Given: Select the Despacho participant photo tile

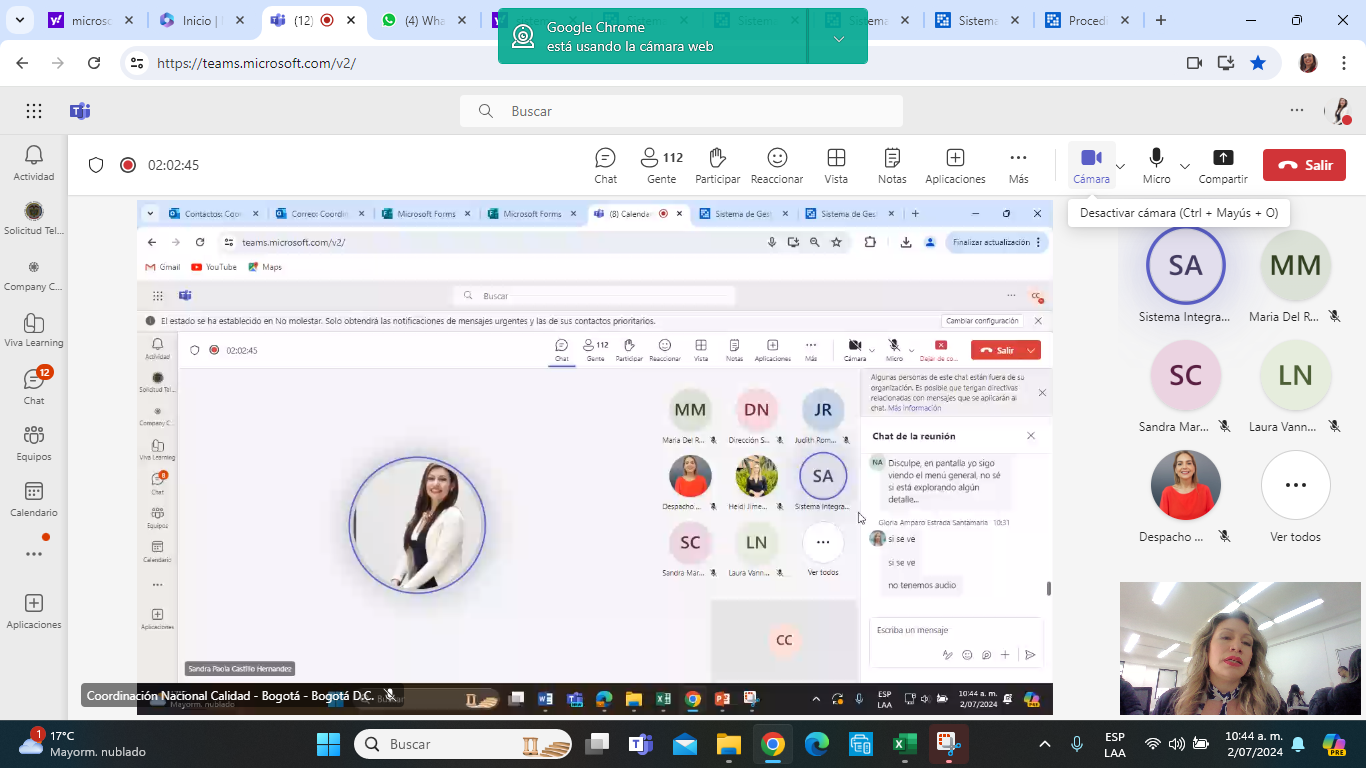Looking at the screenshot, I should [1185, 498].
